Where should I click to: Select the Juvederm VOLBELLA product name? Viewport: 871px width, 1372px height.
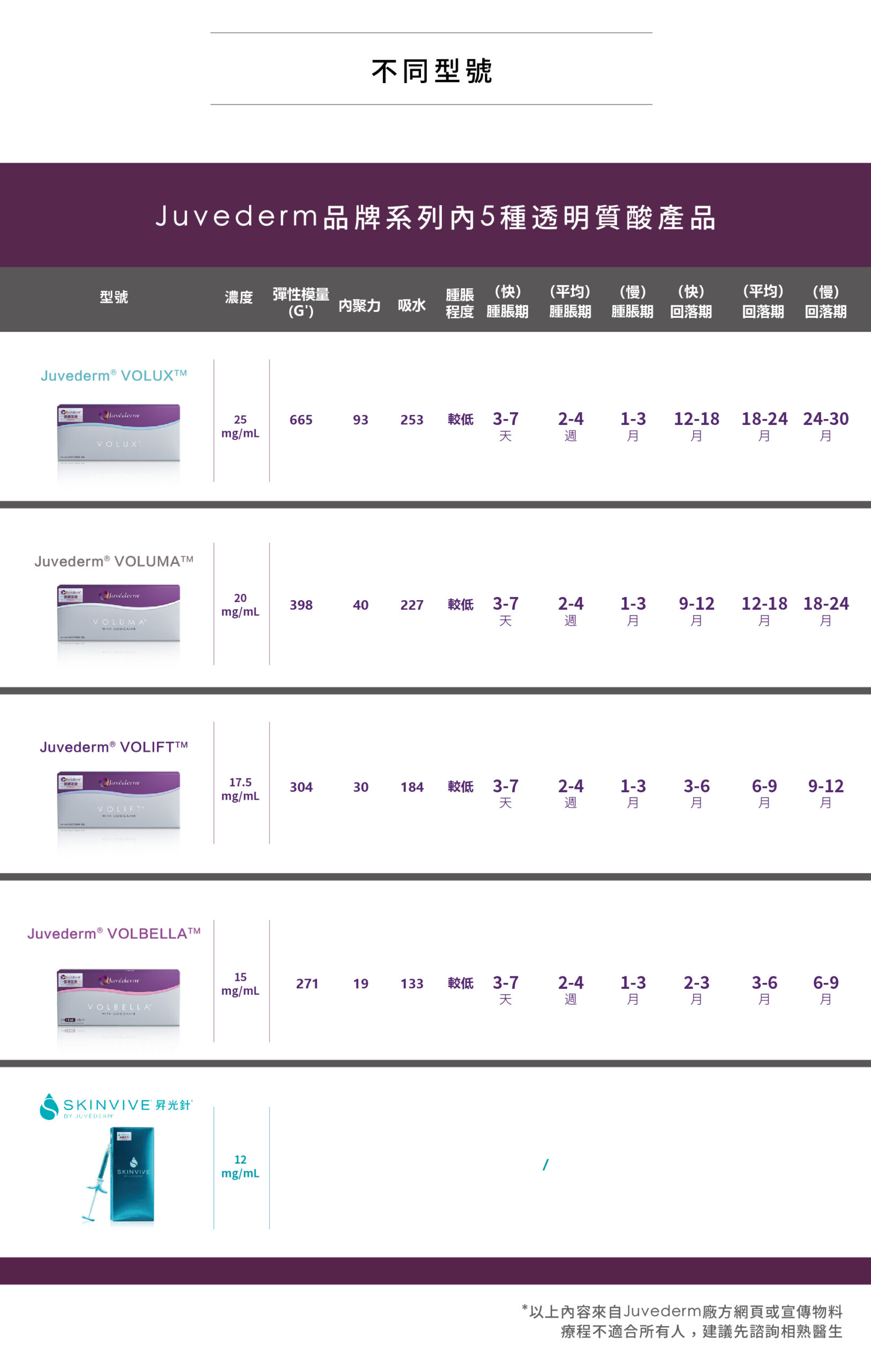[x=114, y=933]
